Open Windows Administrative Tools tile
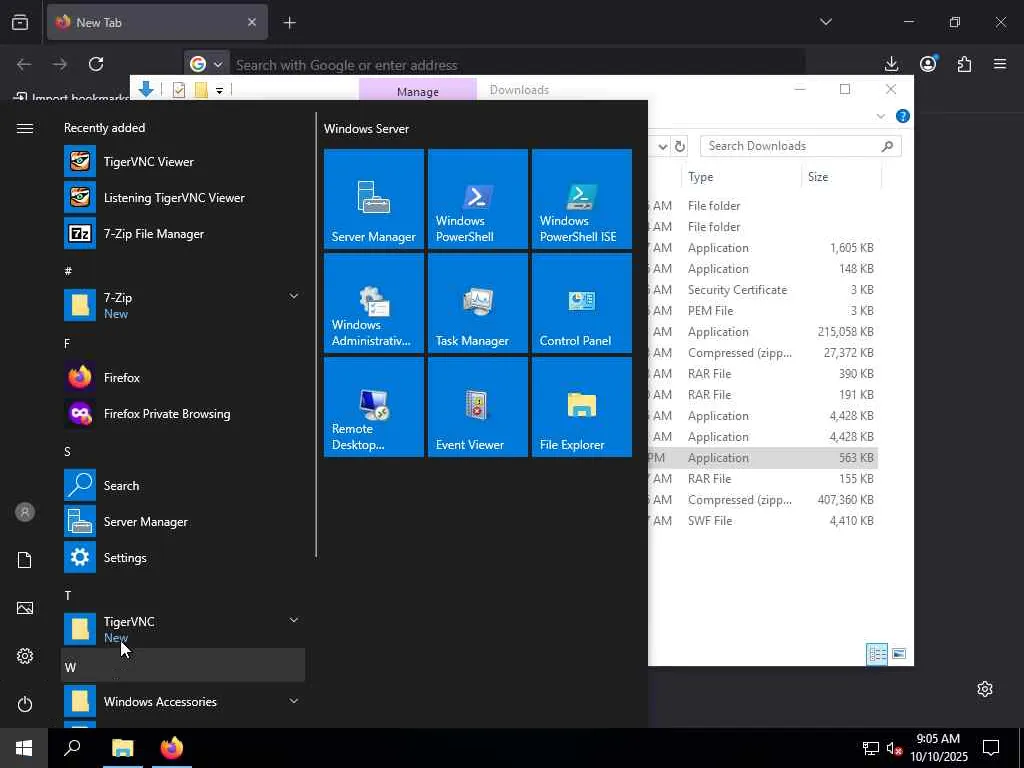Image resolution: width=1024 pixels, height=768 pixels. [x=374, y=302]
